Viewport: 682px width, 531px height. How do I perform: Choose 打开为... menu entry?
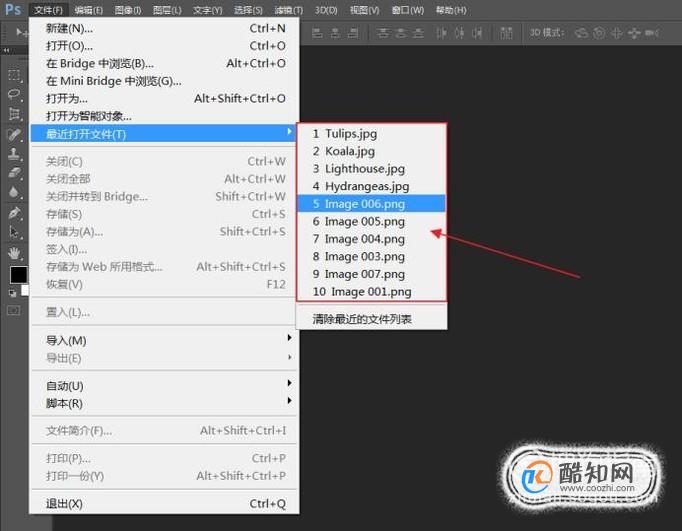tap(164, 98)
